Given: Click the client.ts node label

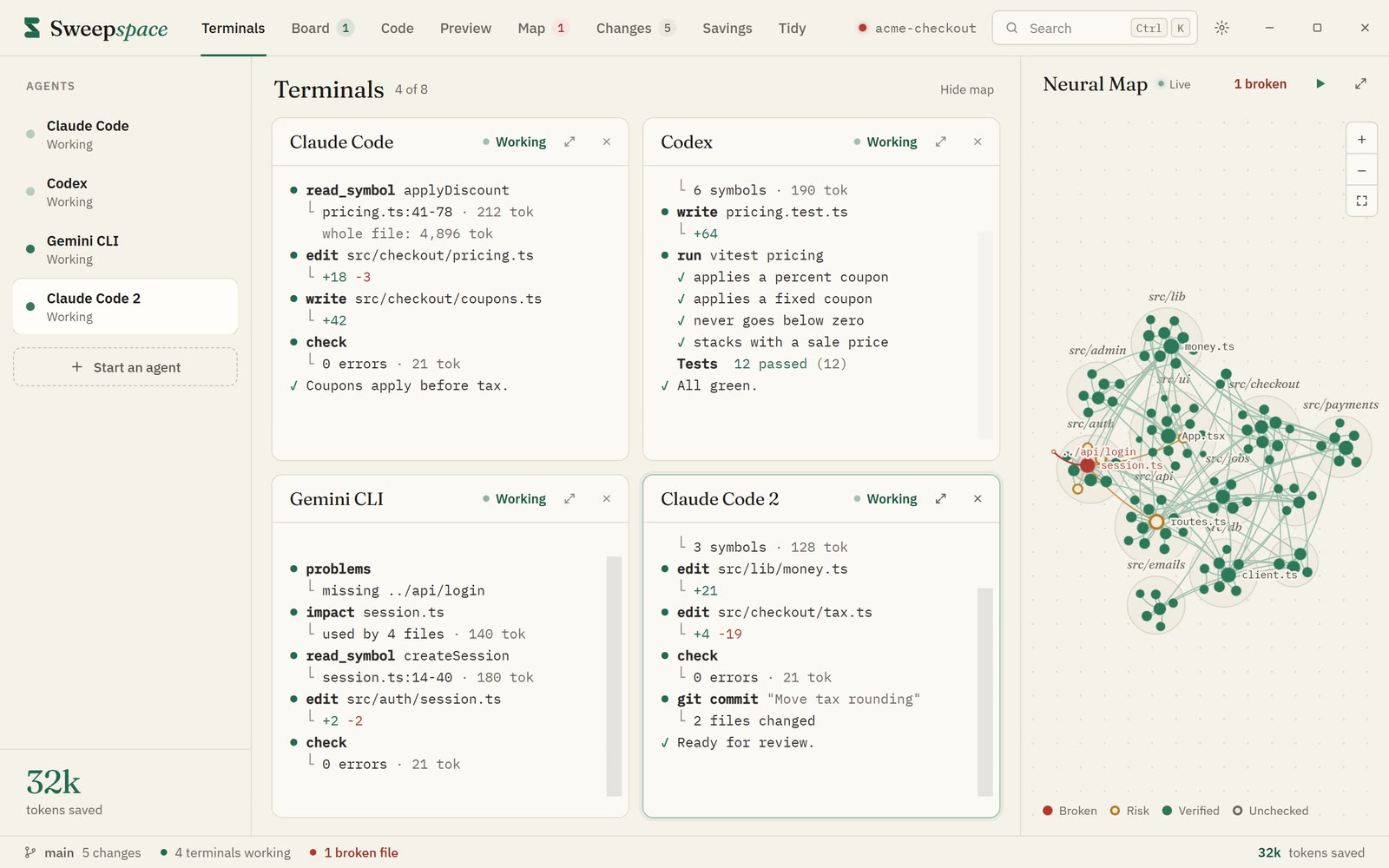Looking at the screenshot, I should (1269, 575).
